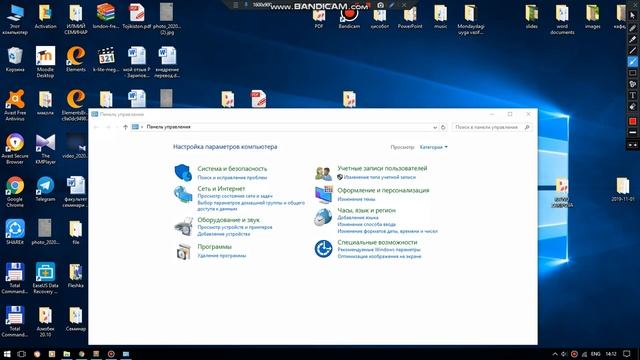The image size is (640, 360).
Task: Select the Корзина recycle bin icon
Action: [15, 59]
